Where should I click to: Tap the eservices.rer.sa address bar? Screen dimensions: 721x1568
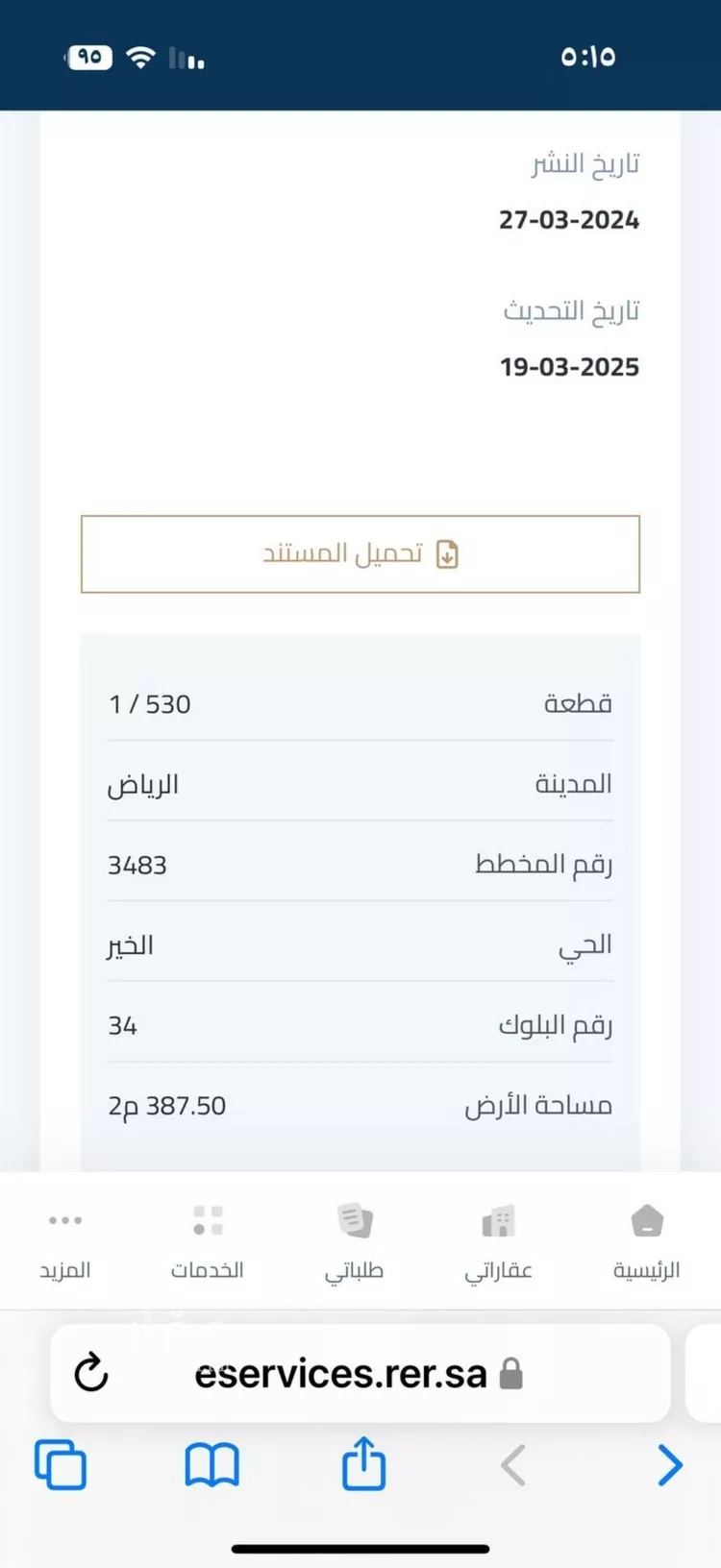click(x=341, y=1374)
